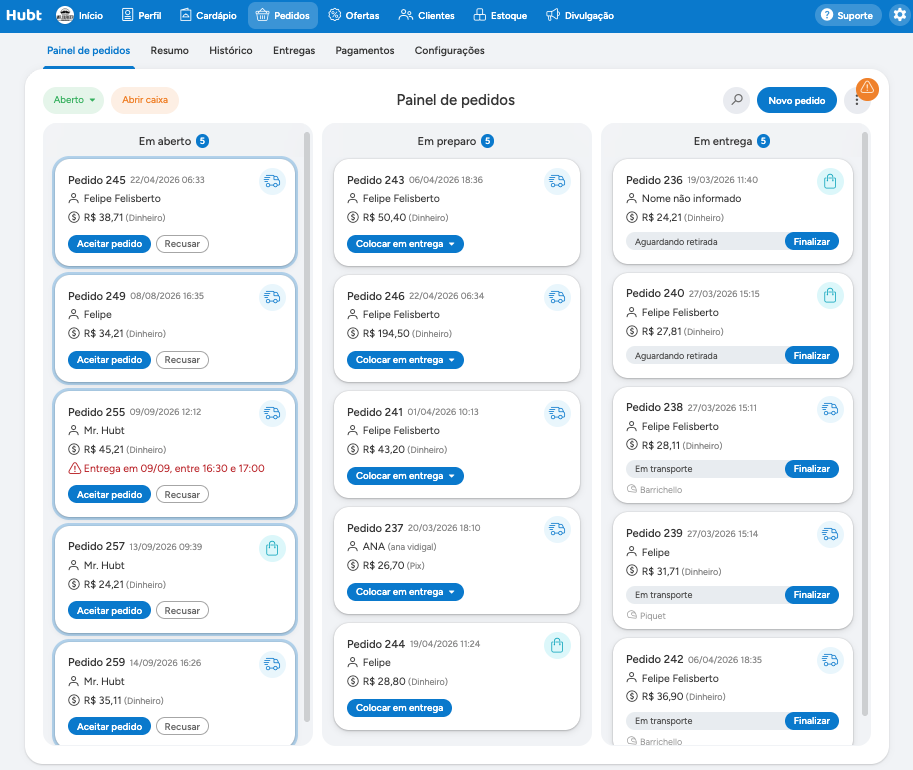
Task: Click delivery truck icon on Pedido 238
Action: click(x=830, y=409)
